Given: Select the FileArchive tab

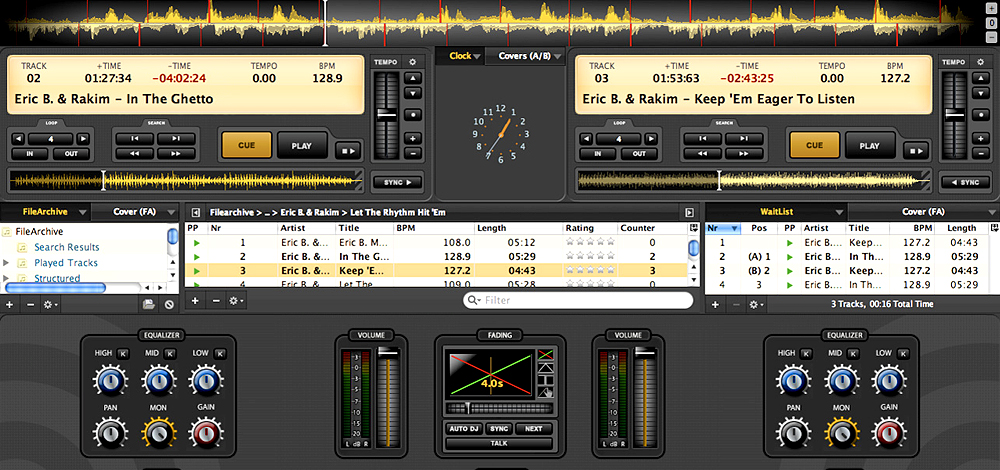Looking at the screenshot, I should 45,212.
